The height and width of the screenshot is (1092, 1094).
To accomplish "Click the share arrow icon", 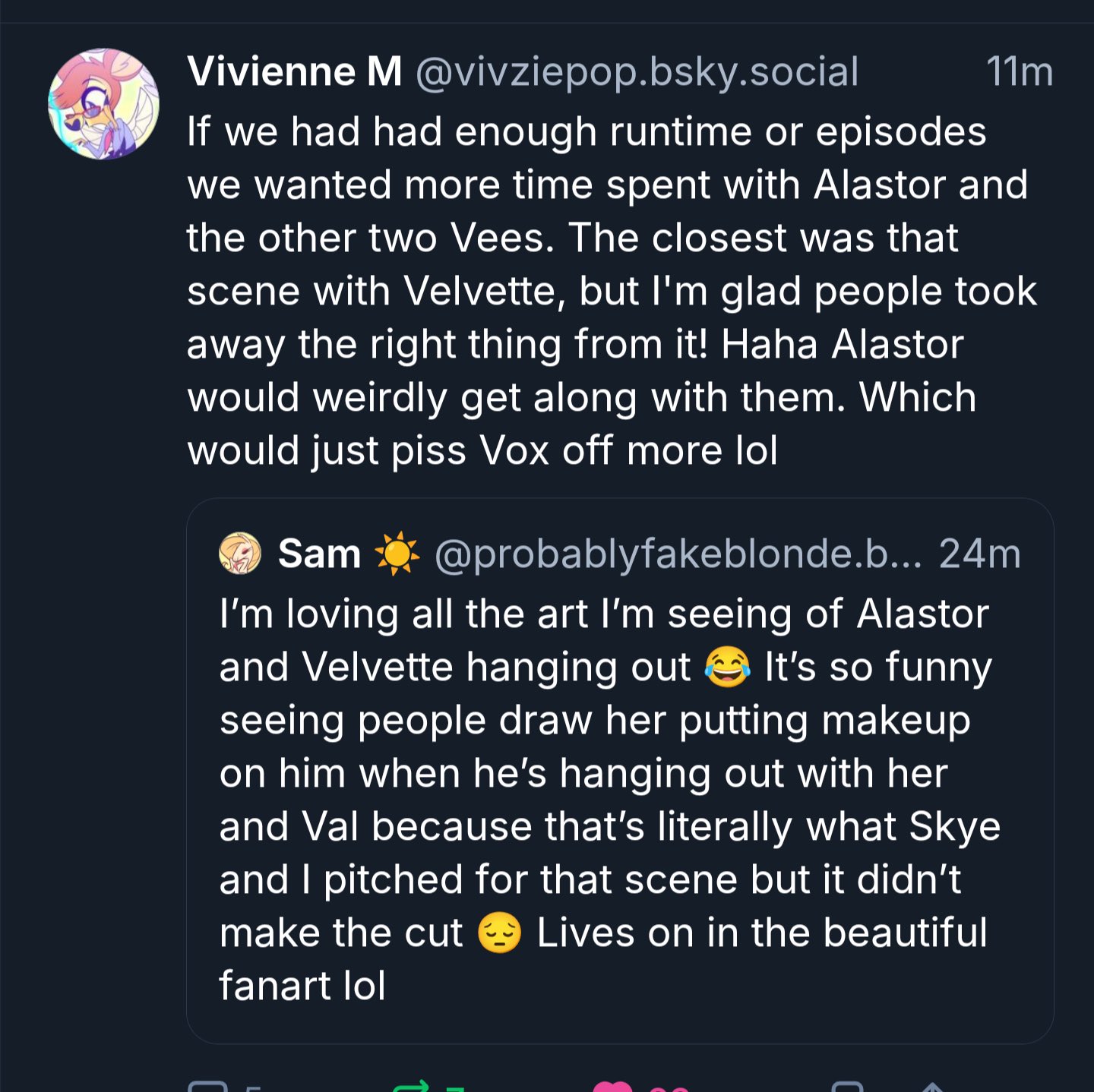I will [x=932, y=1087].
